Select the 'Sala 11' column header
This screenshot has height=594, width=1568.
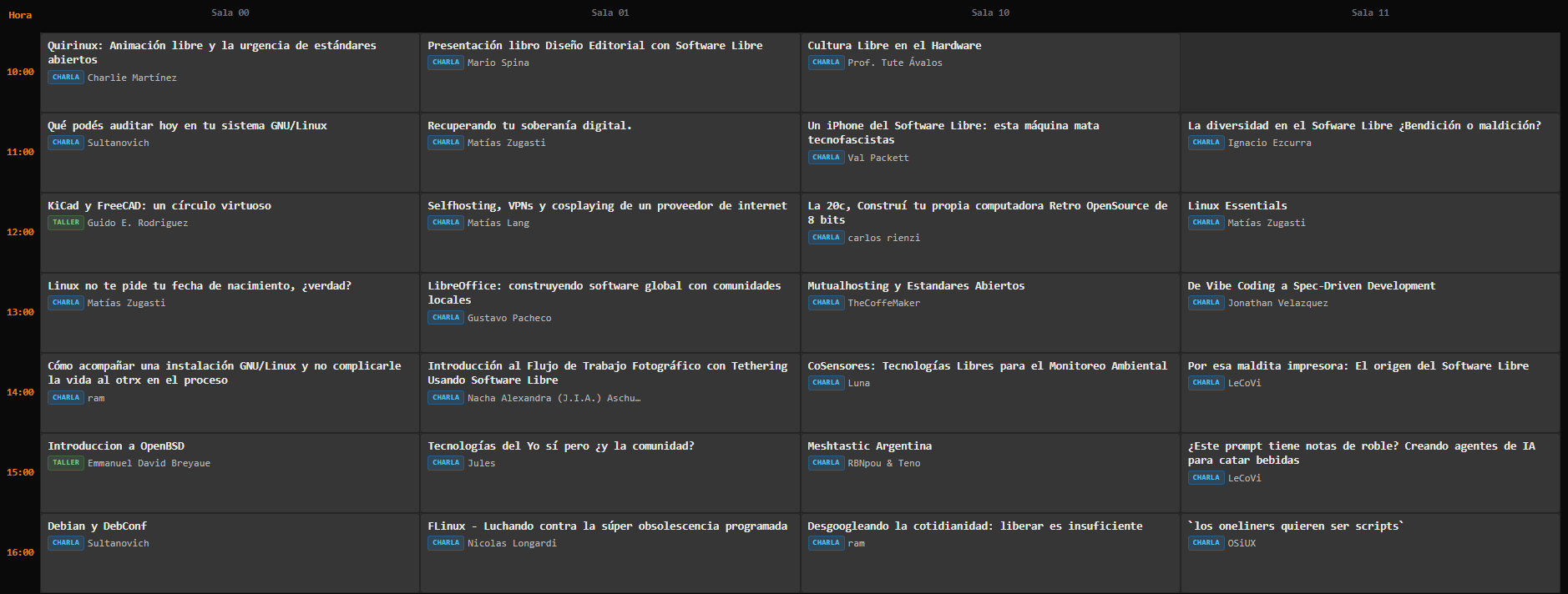click(1370, 13)
